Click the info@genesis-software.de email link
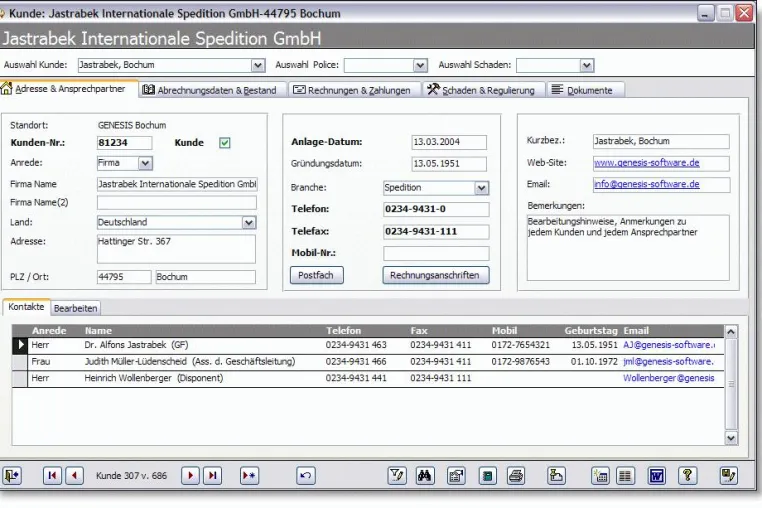The height and width of the screenshot is (508, 762). click(647, 184)
